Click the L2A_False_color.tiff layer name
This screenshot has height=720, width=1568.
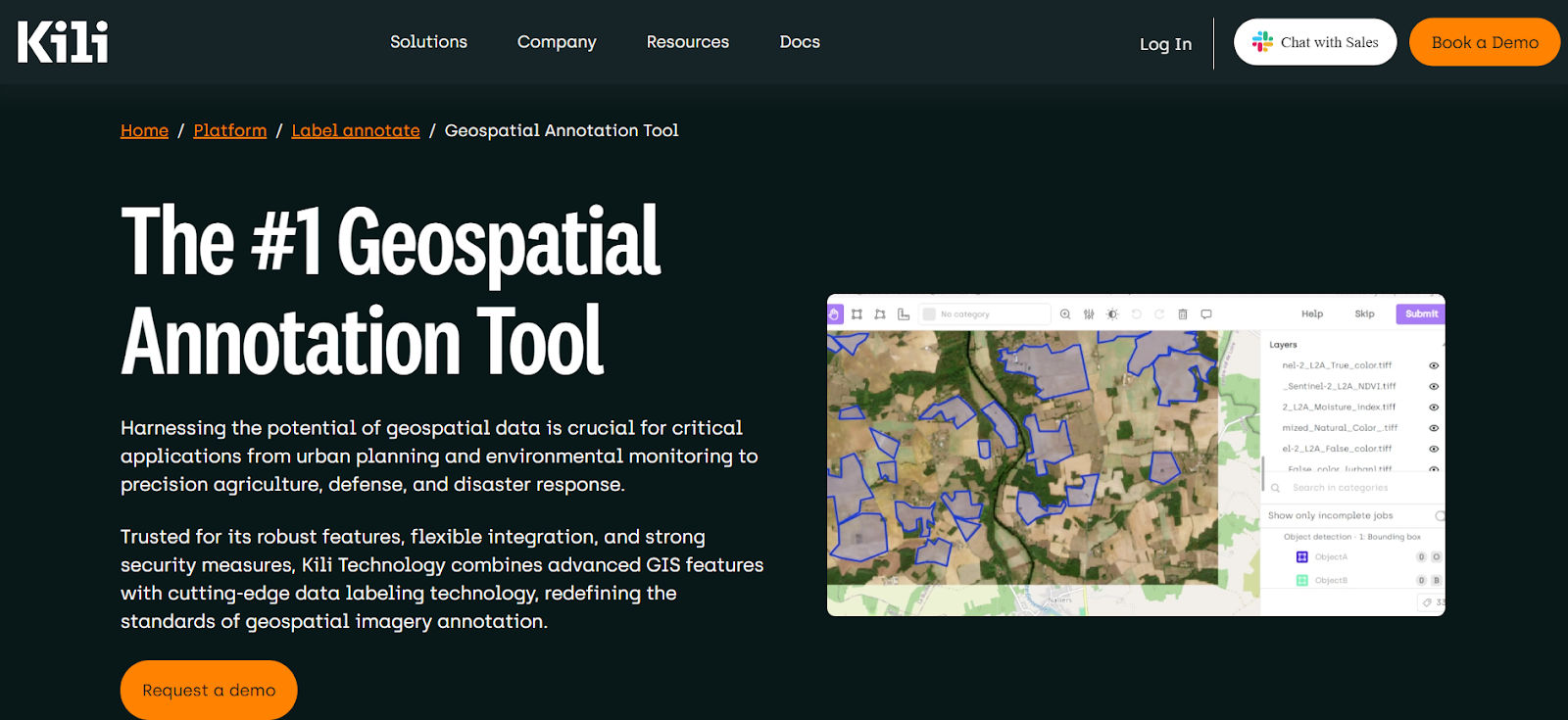pos(1337,449)
